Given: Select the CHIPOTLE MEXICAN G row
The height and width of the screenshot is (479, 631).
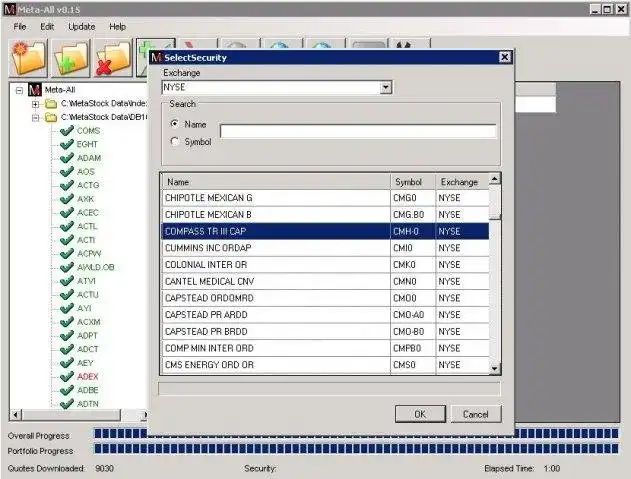Looking at the screenshot, I should (326, 198).
